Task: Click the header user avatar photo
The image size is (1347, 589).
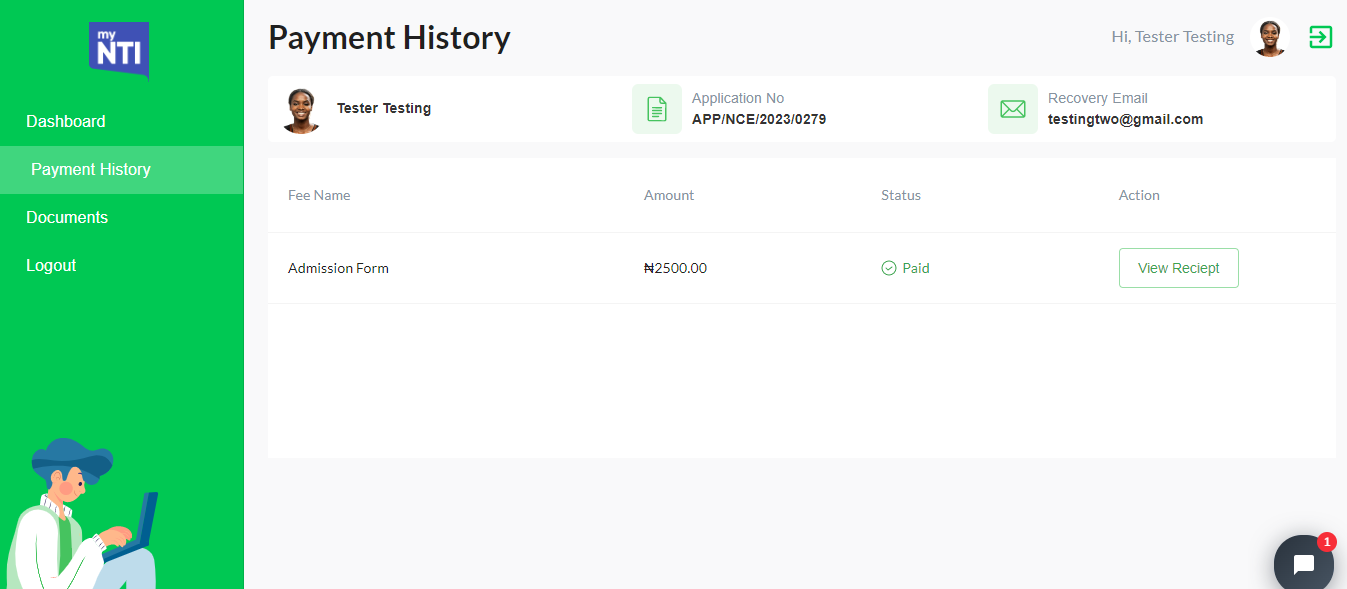Action: click(x=1269, y=38)
